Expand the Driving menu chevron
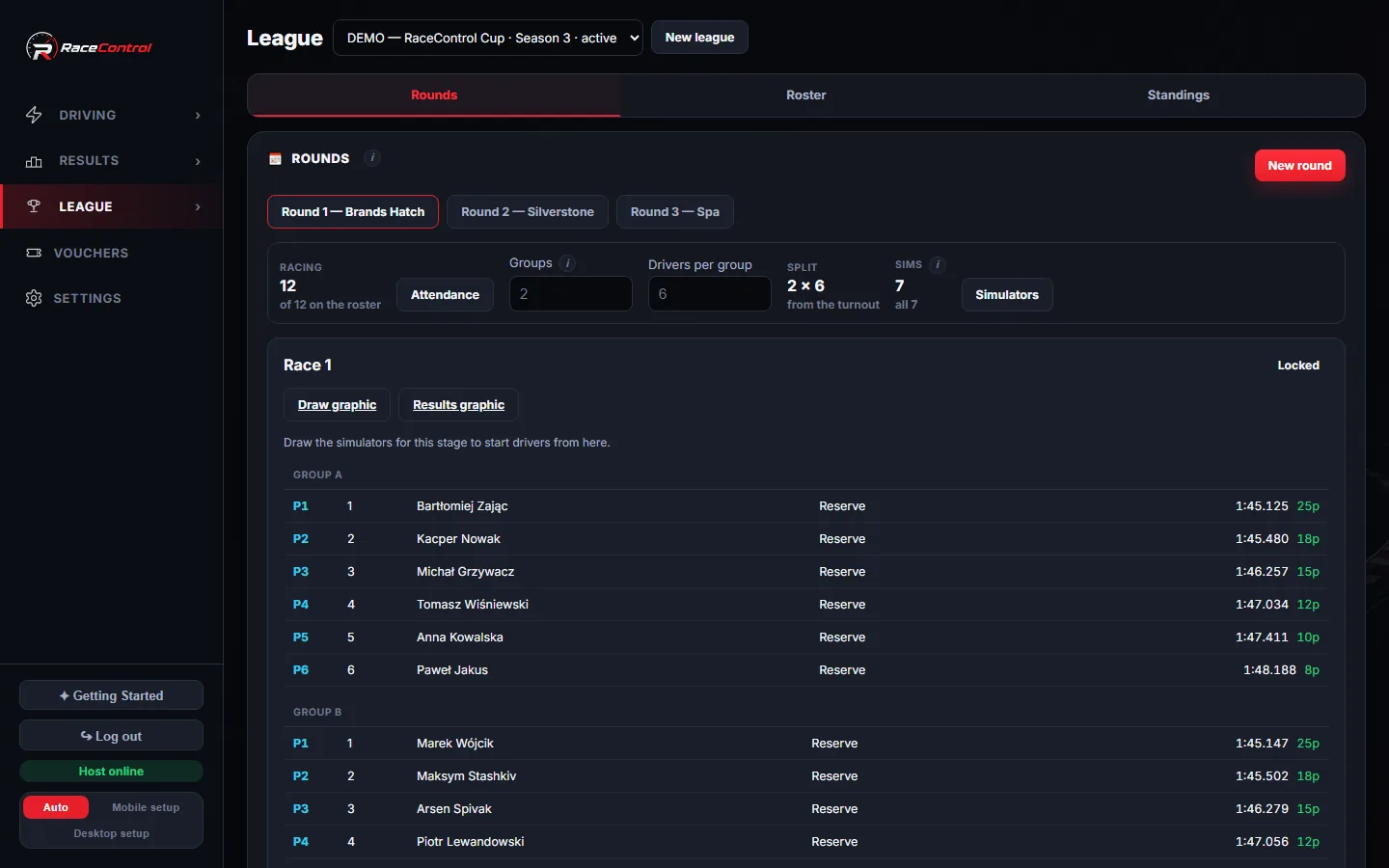Viewport: 1389px width, 868px height. pos(198,116)
